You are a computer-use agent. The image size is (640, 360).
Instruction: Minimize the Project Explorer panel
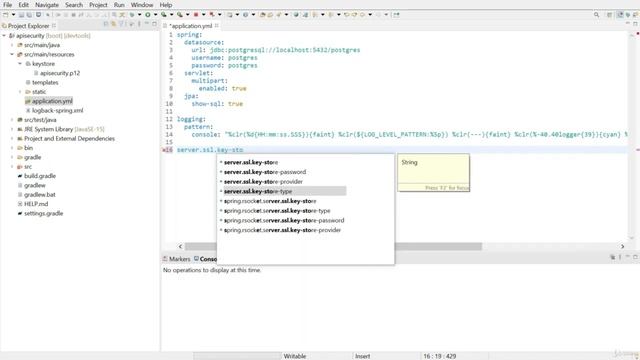[x=147, y=24]
